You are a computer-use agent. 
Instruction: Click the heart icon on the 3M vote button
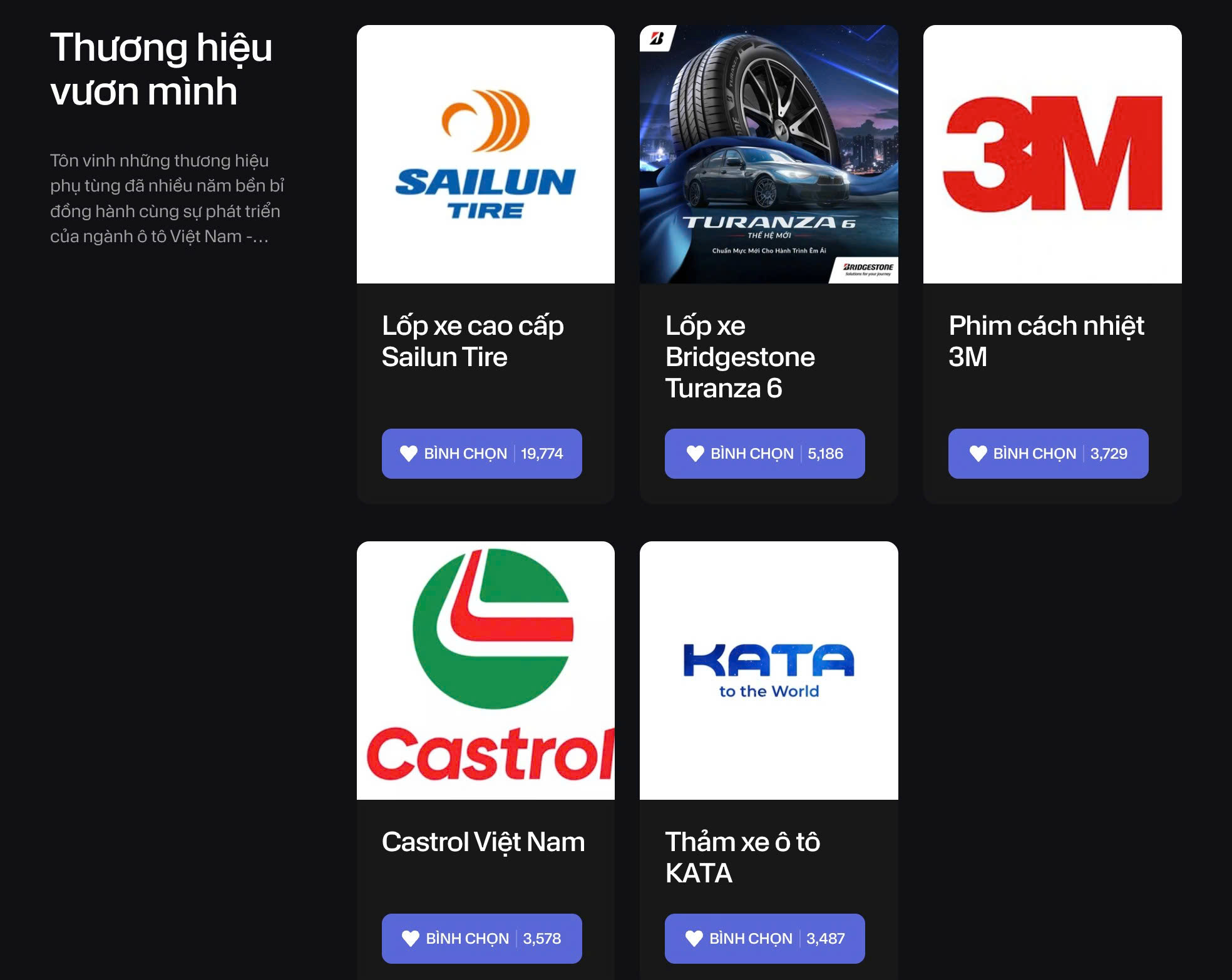pos(978,454)
